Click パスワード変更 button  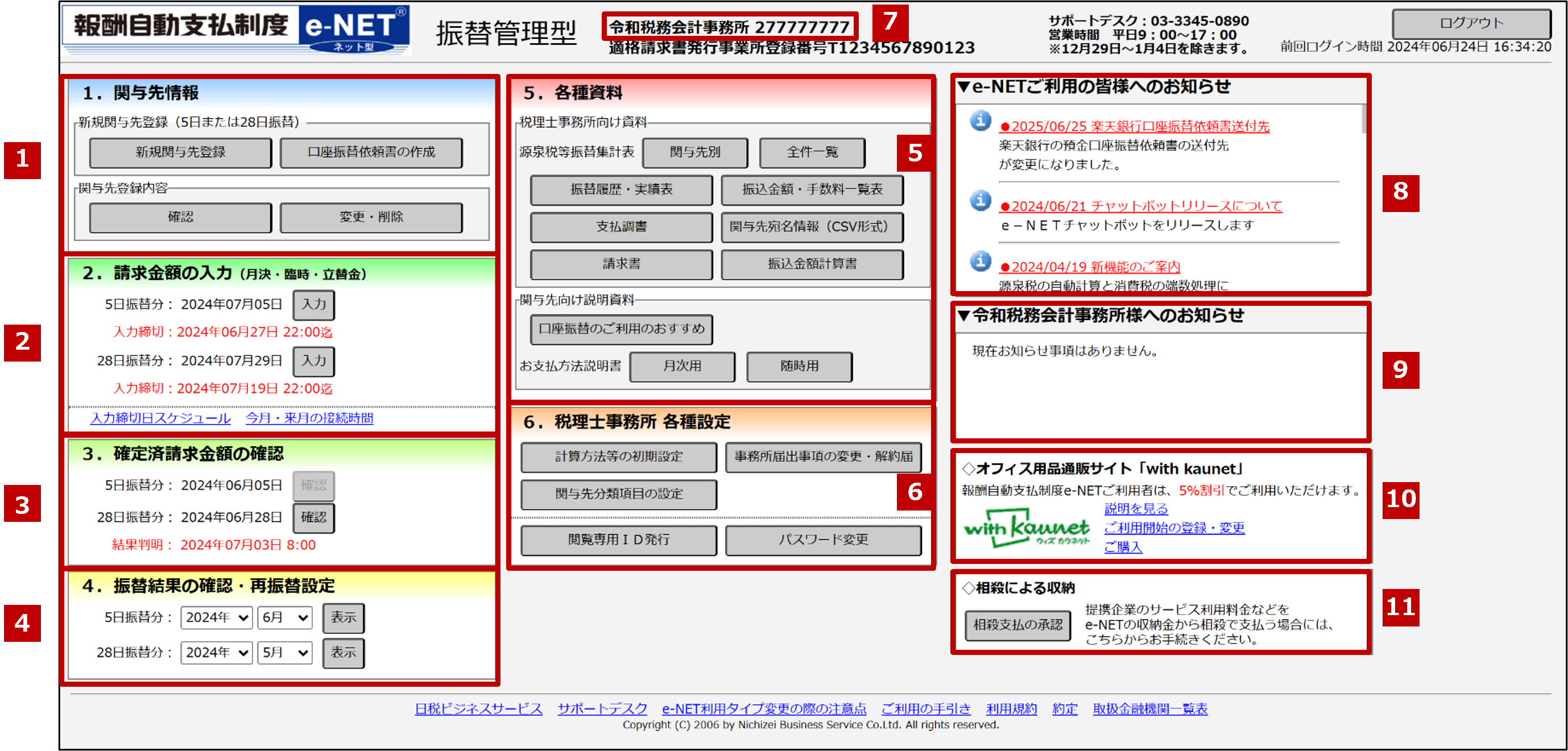(823, 540)
